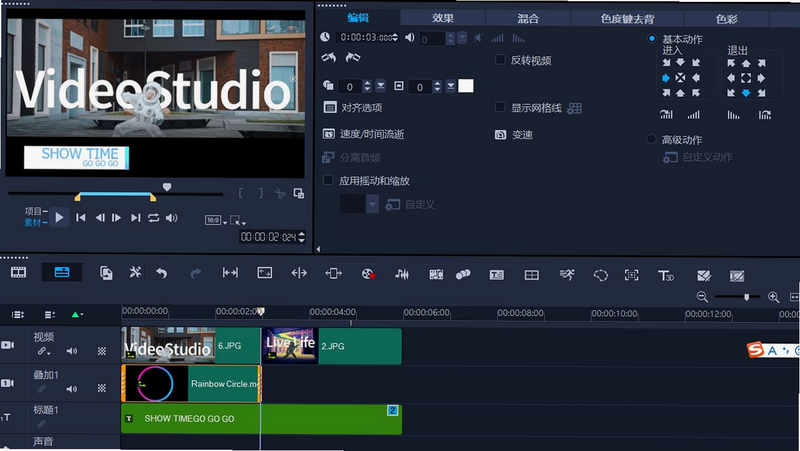Click the undo arrow in timeline toolbar
Viewport: 800px width, 451px height.
coord(162,274)
